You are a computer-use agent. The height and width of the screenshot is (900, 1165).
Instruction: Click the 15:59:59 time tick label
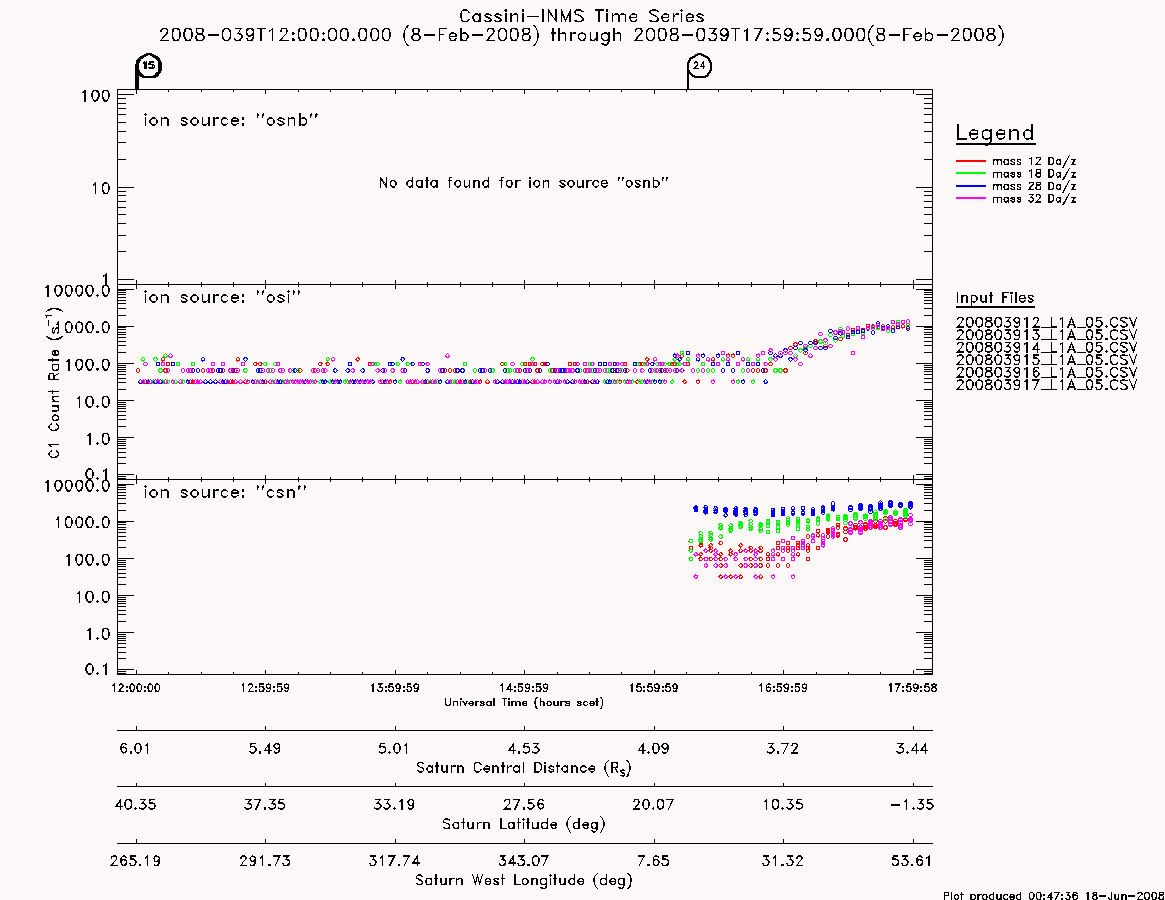[653, 688]
